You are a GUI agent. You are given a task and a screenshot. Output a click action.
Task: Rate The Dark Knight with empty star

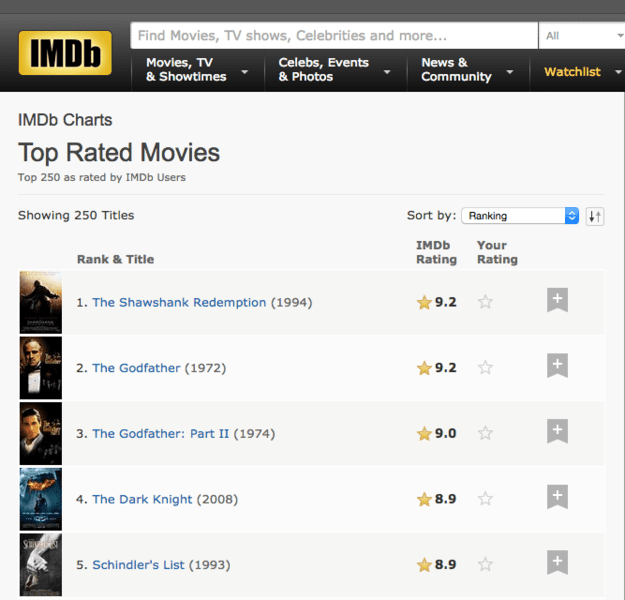(486, 499)
